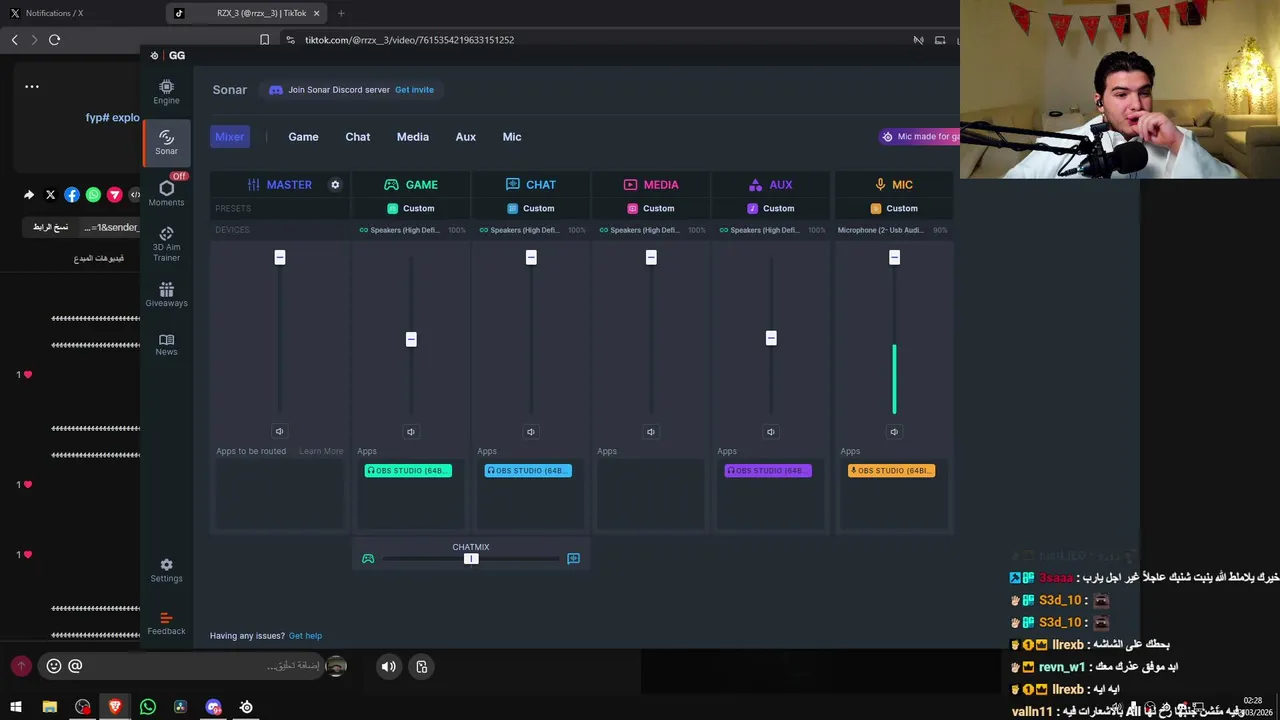Reload the TikTok page

pyautogui.click(x=54, y=40)
